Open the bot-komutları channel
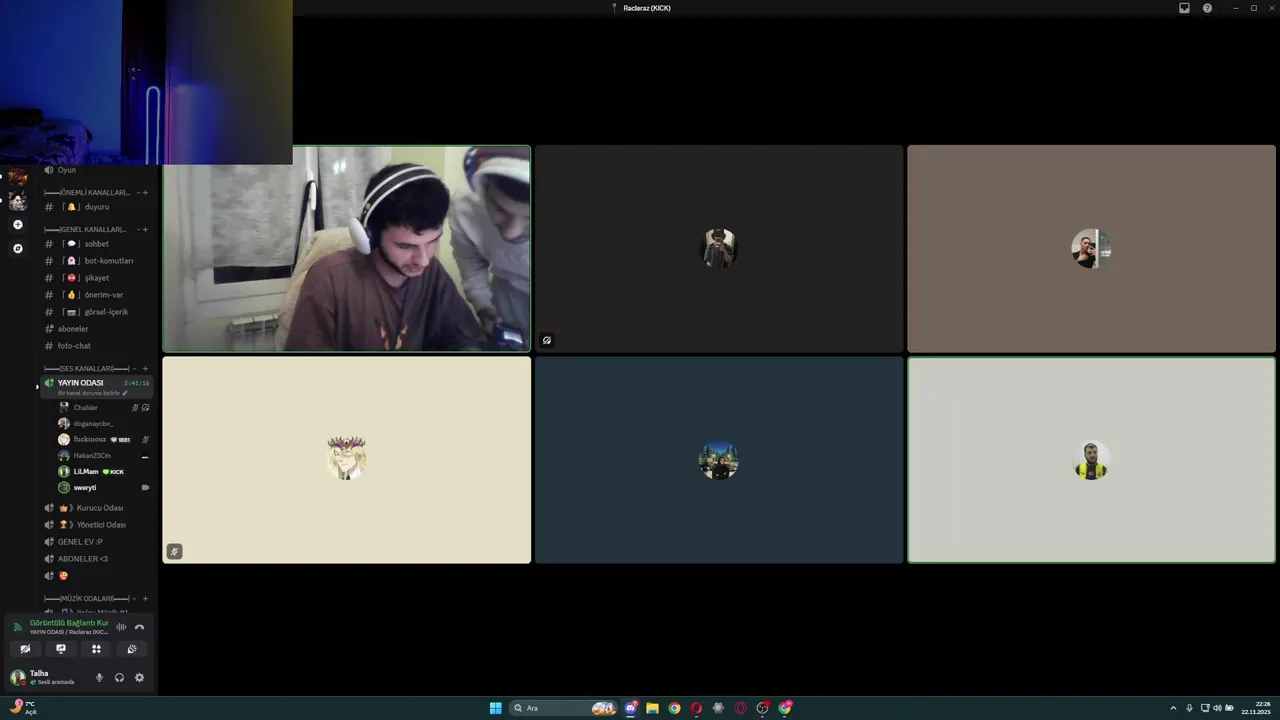1280x720 pixels. tap(96, 261)
